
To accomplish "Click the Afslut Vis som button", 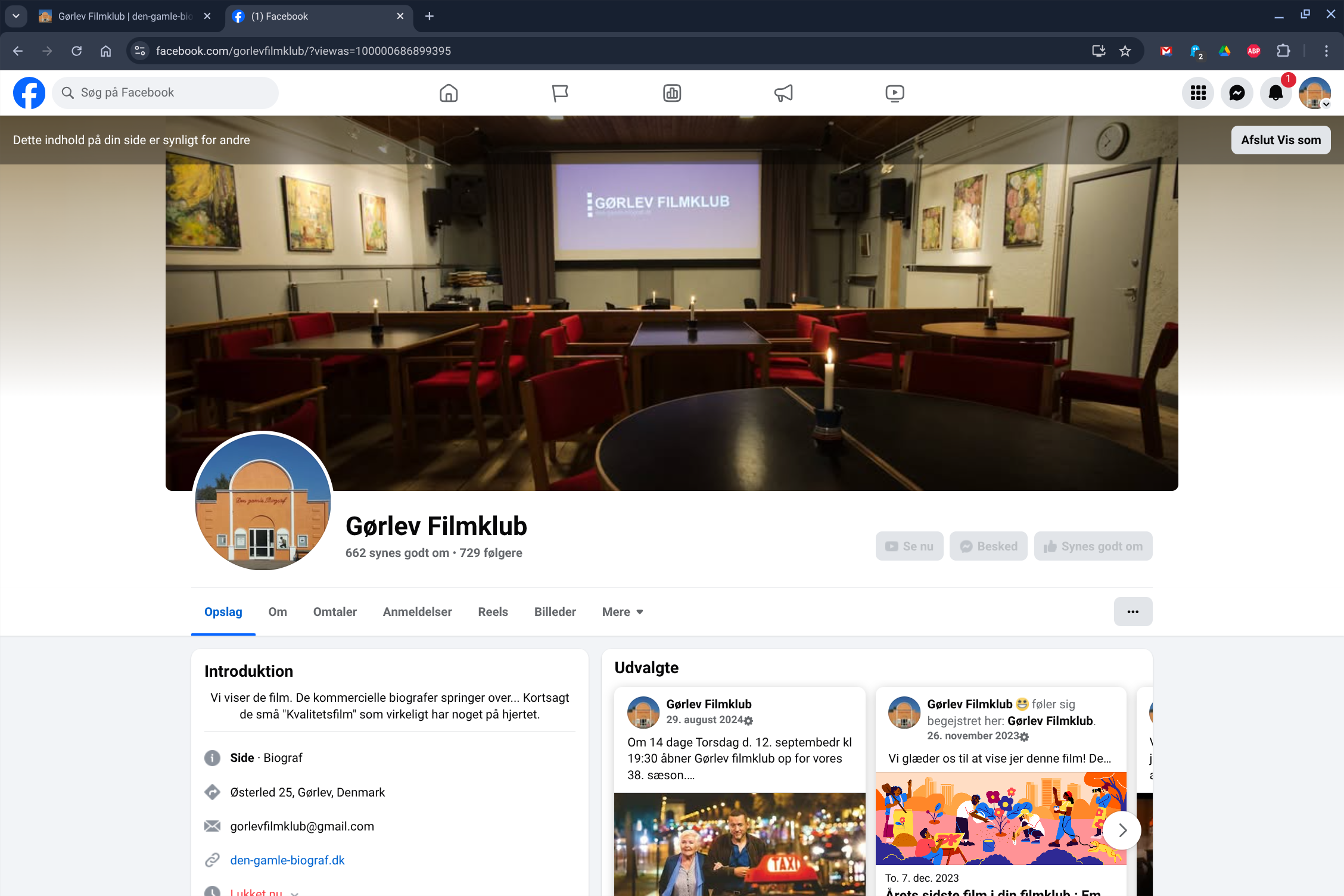I will click(x=1280, y=140).
